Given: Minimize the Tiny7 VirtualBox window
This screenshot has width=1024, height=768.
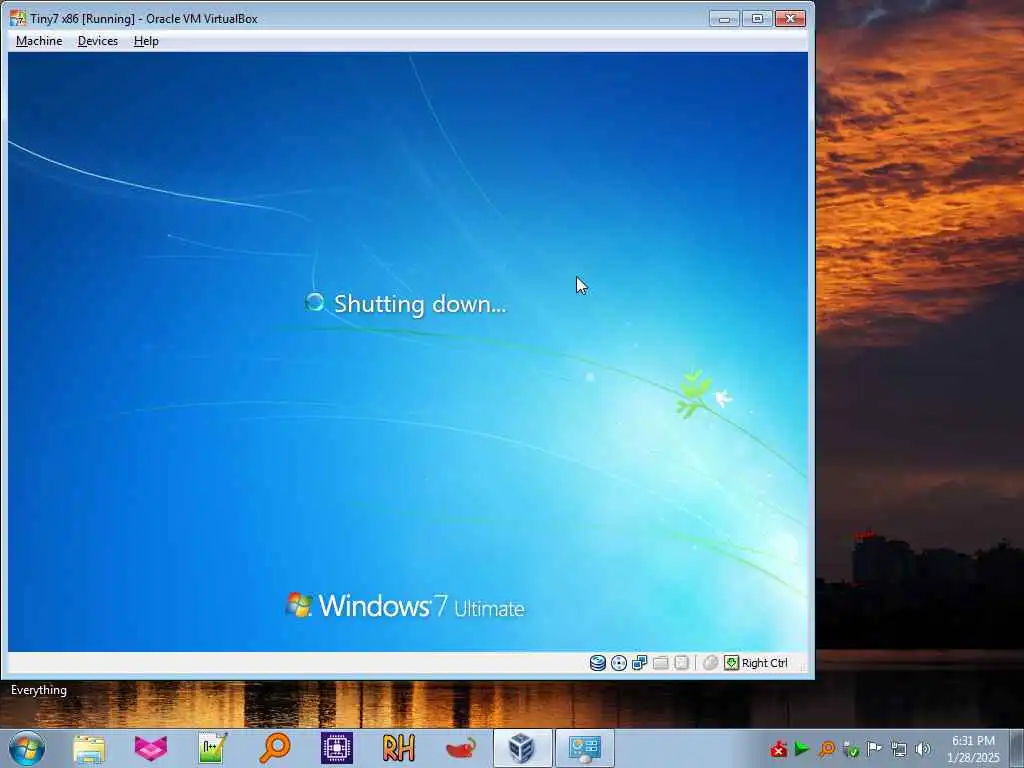Looking at the screenshot, I should click(724, 18).
